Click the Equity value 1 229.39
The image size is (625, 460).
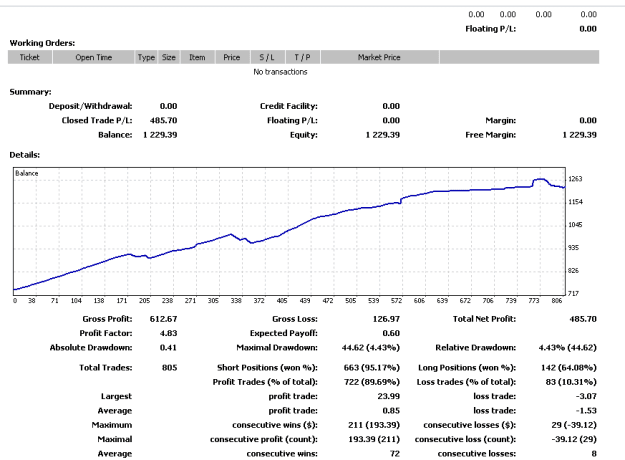click(383, 135)
